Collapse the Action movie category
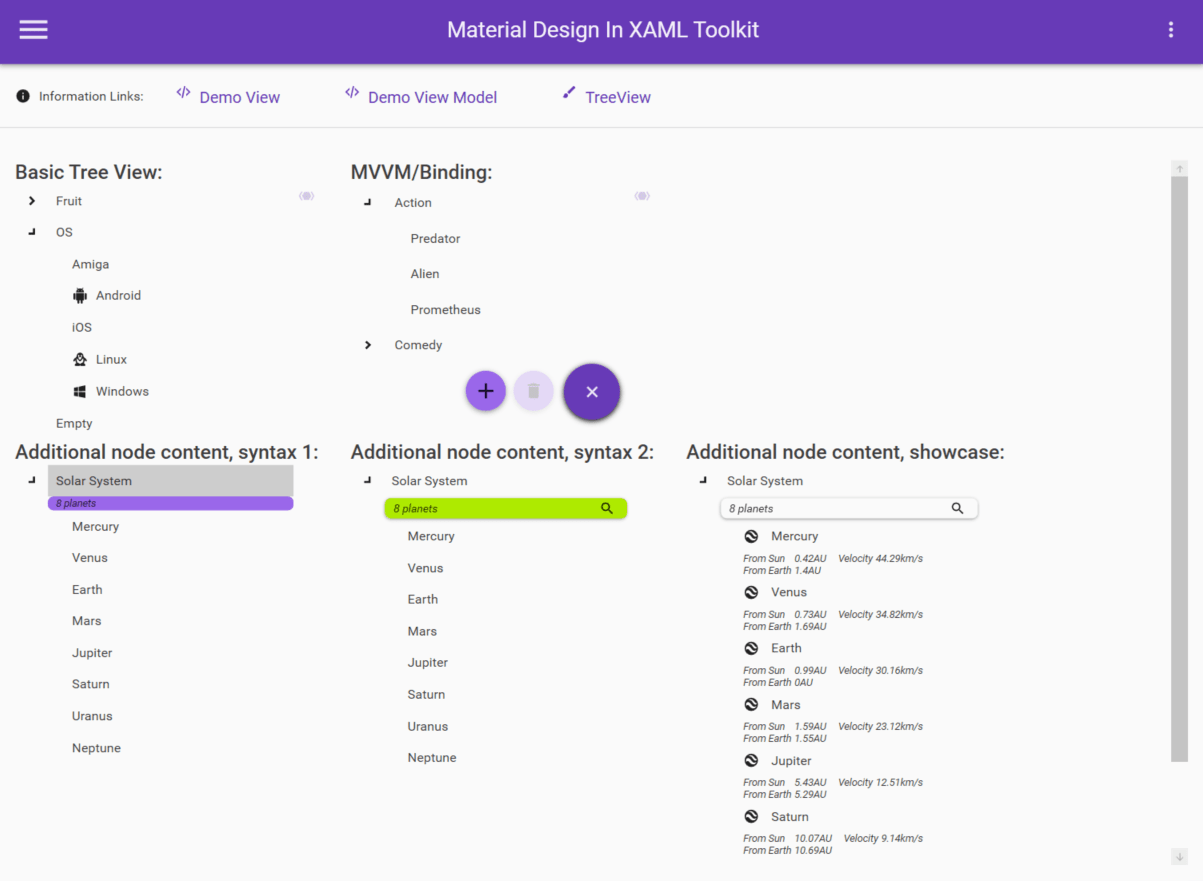Screen dimensions: 1203x881 click(368, 203)
